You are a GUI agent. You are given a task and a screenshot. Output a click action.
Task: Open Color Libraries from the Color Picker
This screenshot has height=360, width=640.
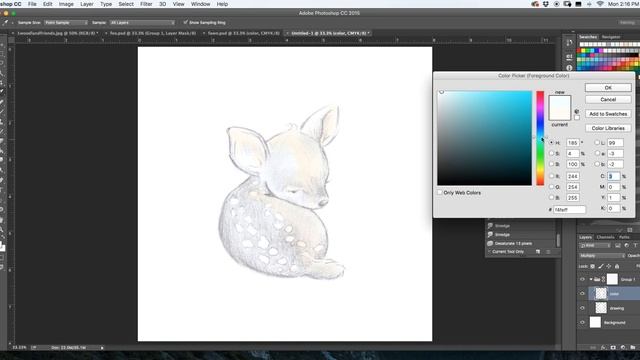point(608,128)
